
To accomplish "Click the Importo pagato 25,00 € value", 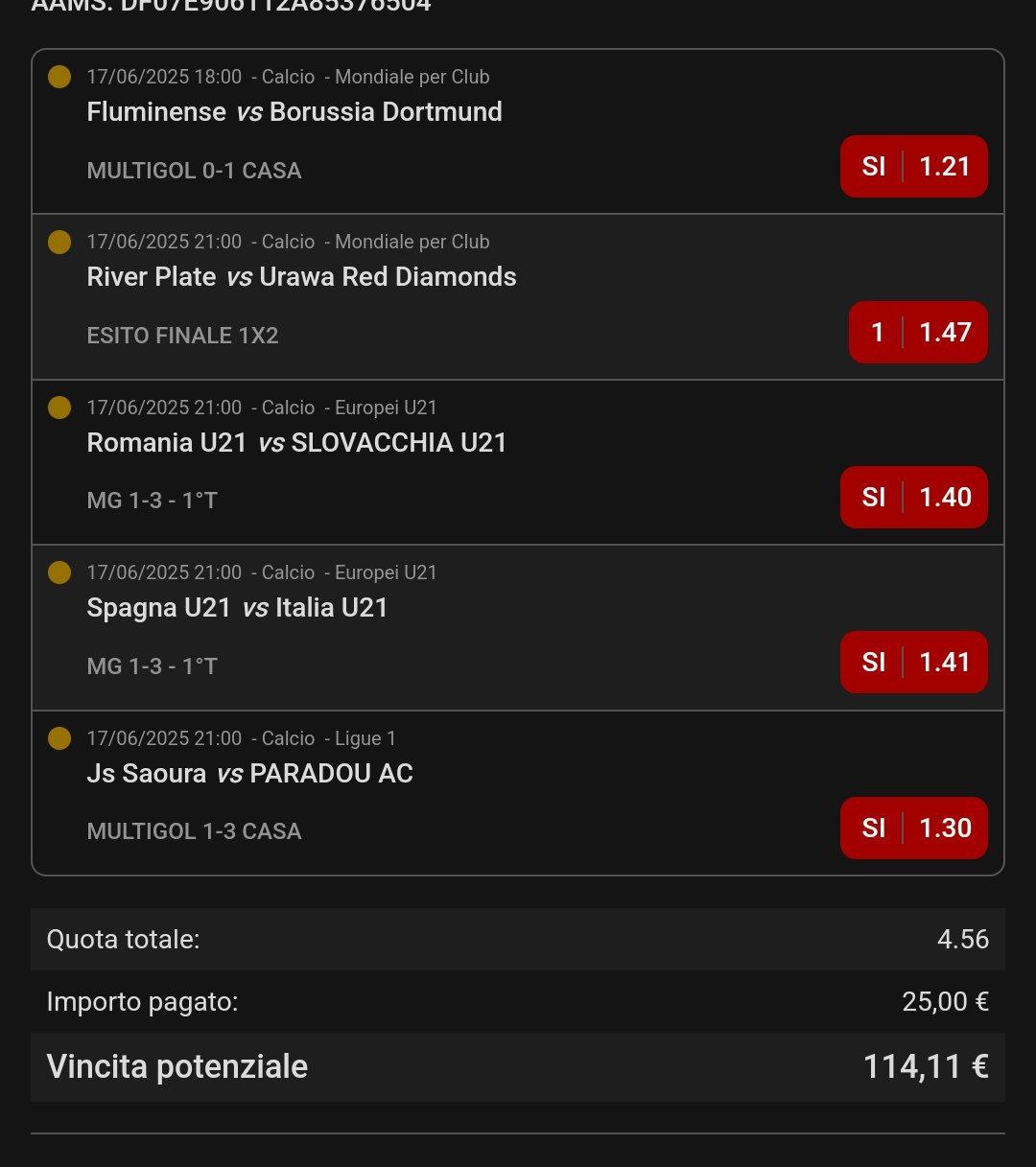I will pyautogui.click(x=945, y=1002).
